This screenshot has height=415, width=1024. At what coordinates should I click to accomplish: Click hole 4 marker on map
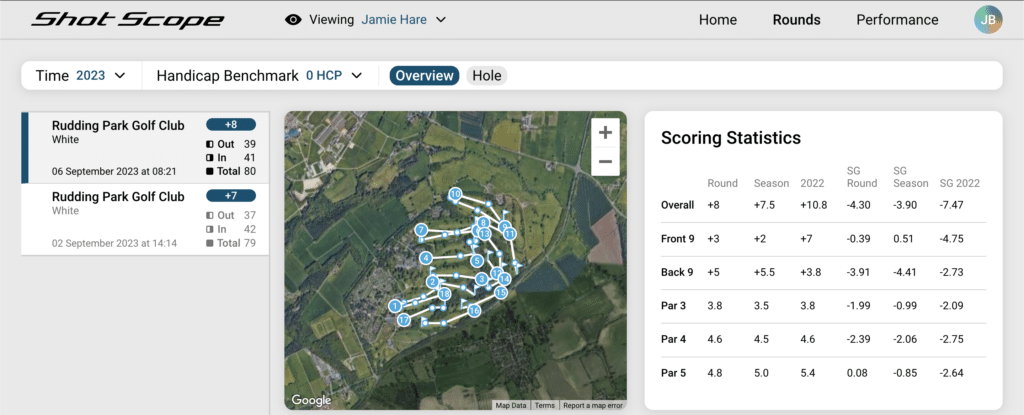pyautogui.click(x=426, y=258)
